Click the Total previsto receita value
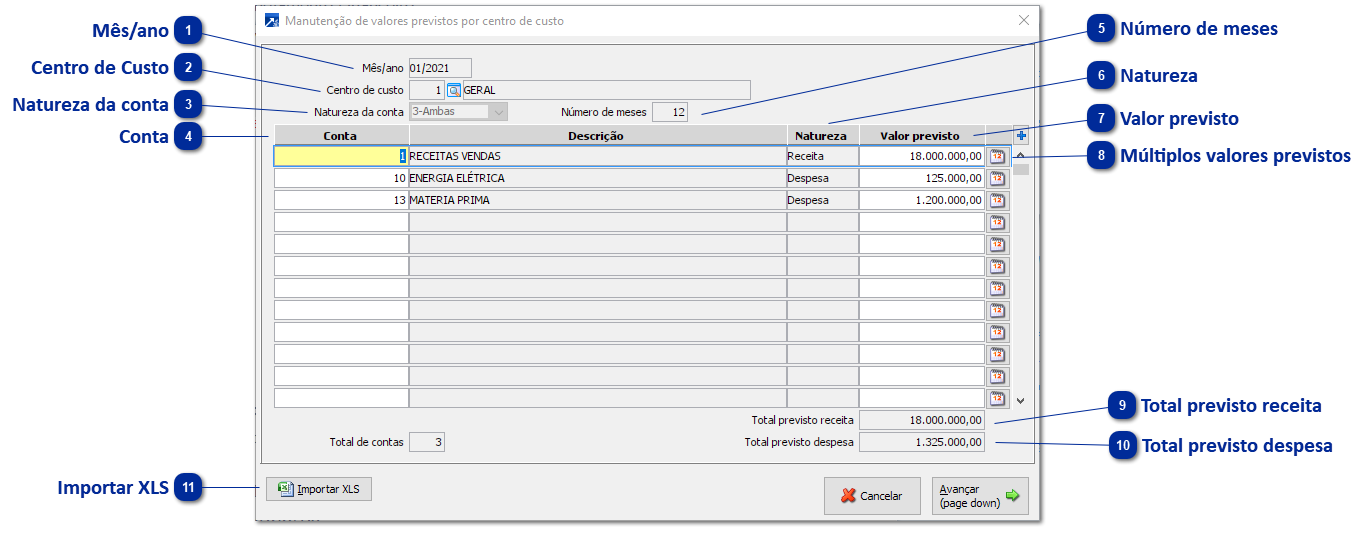Screen dimensions: 1367x537 point(922,420)
